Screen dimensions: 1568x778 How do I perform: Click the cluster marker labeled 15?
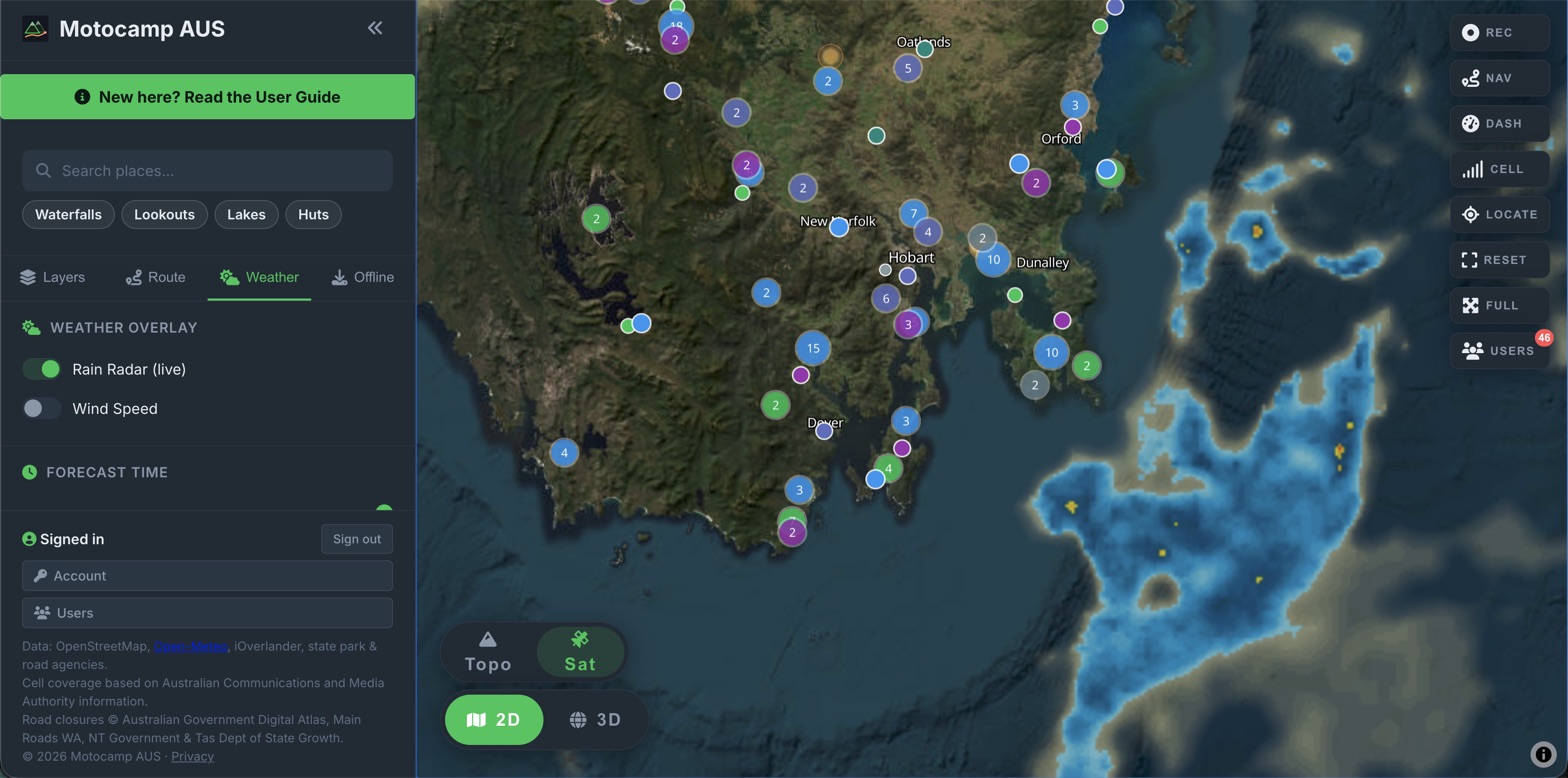(813, 348)
